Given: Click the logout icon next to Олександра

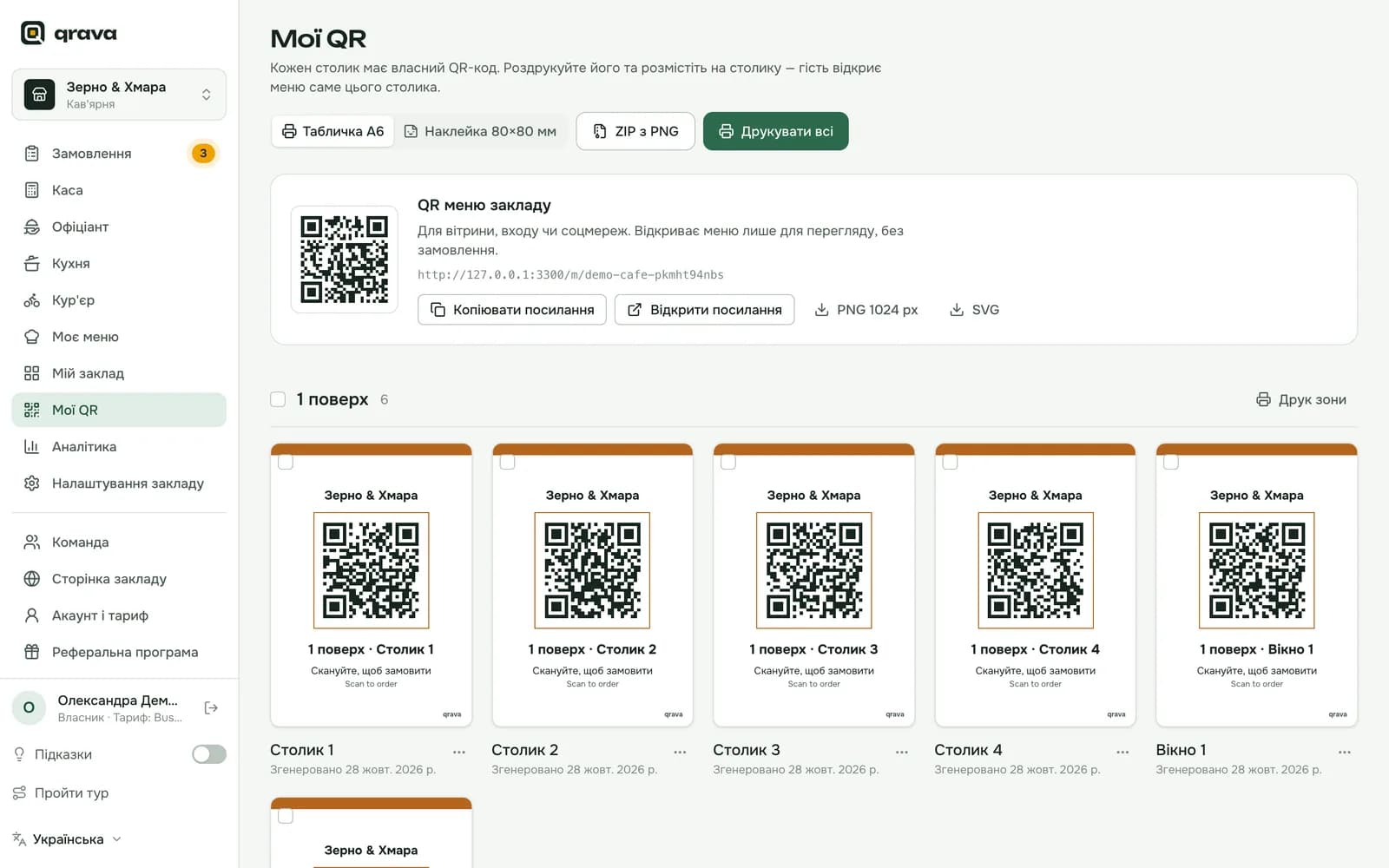Looking at the screenshot, I should click(211, 708).
